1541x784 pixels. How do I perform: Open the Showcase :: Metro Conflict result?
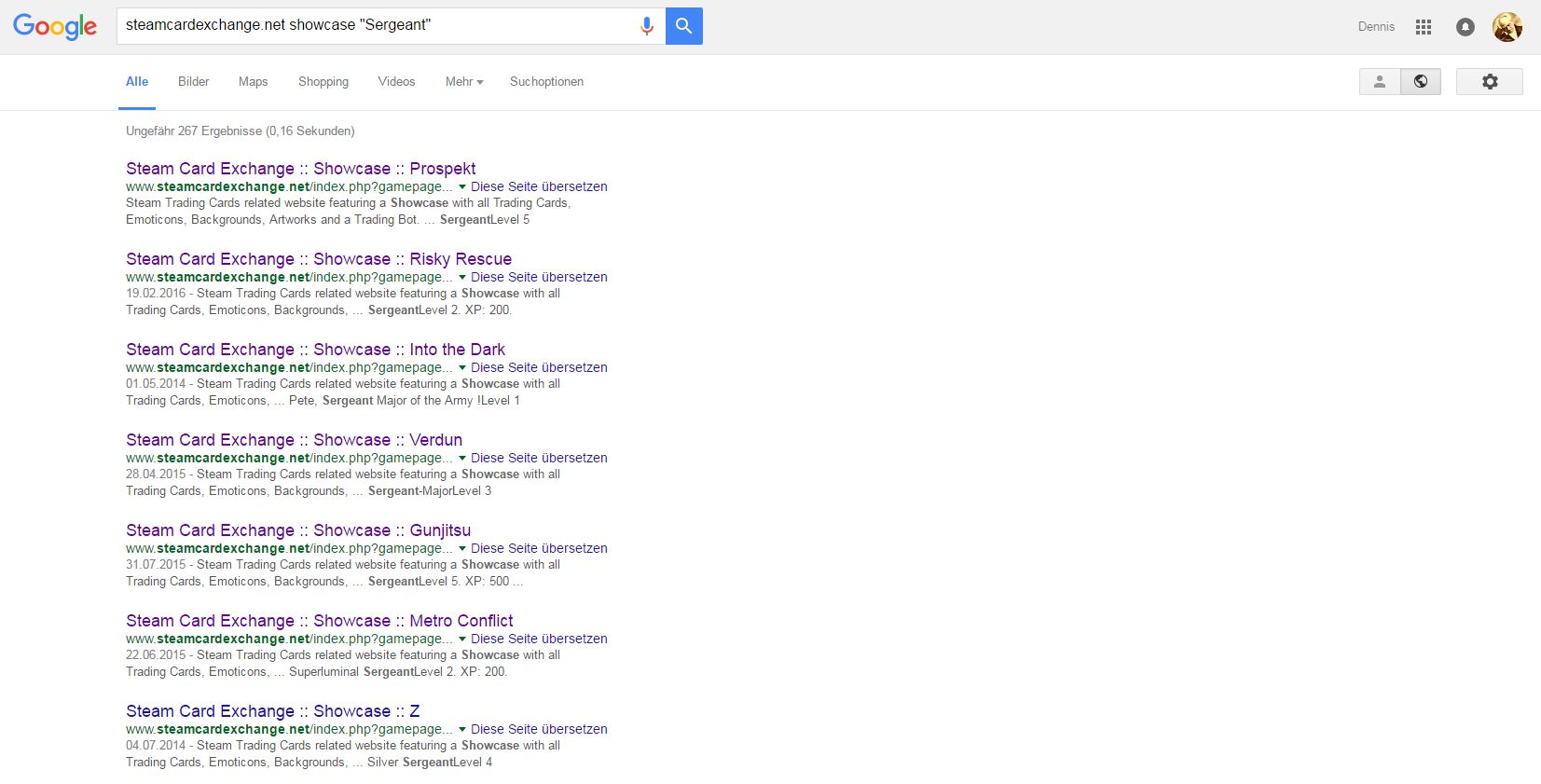click(320, 621)
